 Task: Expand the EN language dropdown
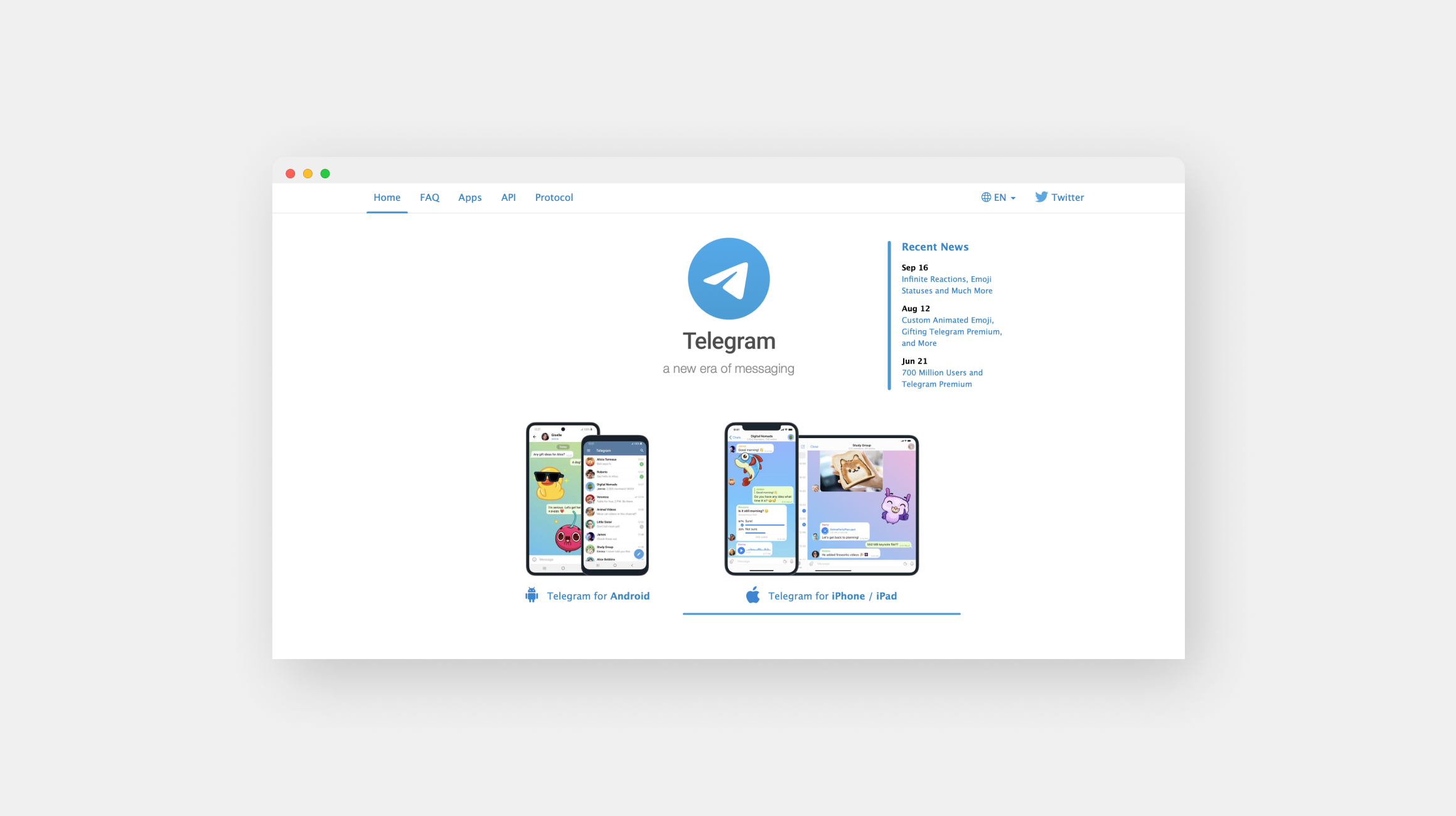pos(998,197)
